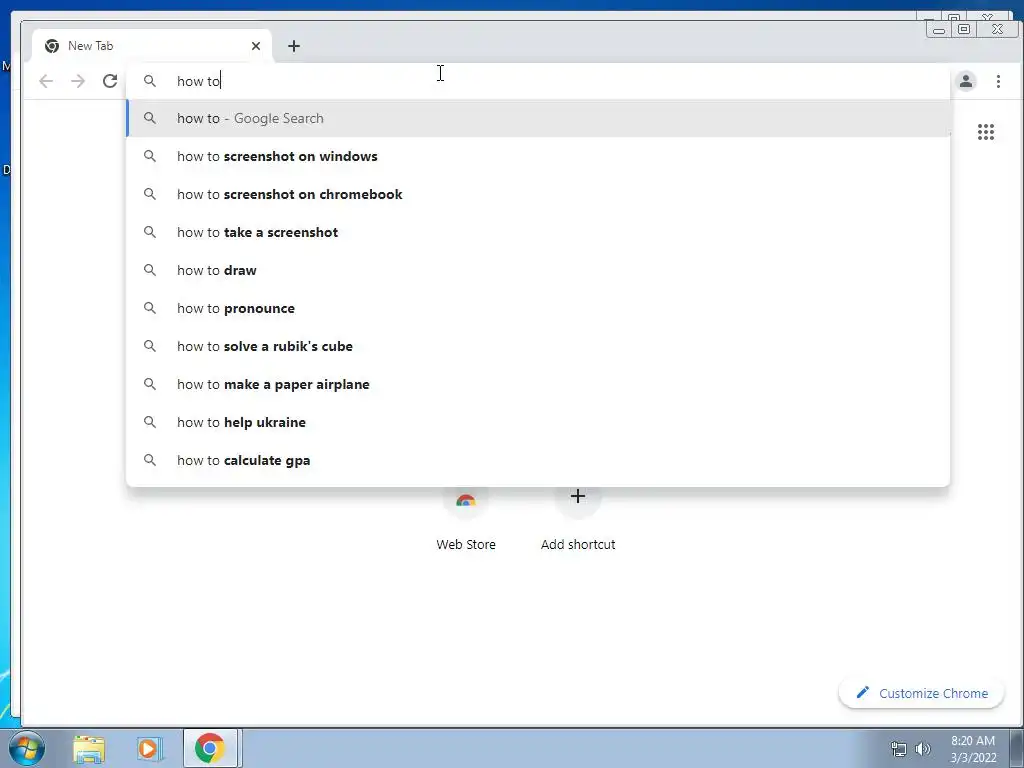Choose 'how to screenshot on chromebook' suggestion
The height and width of the screenshot is (768, 1024).
538,194
